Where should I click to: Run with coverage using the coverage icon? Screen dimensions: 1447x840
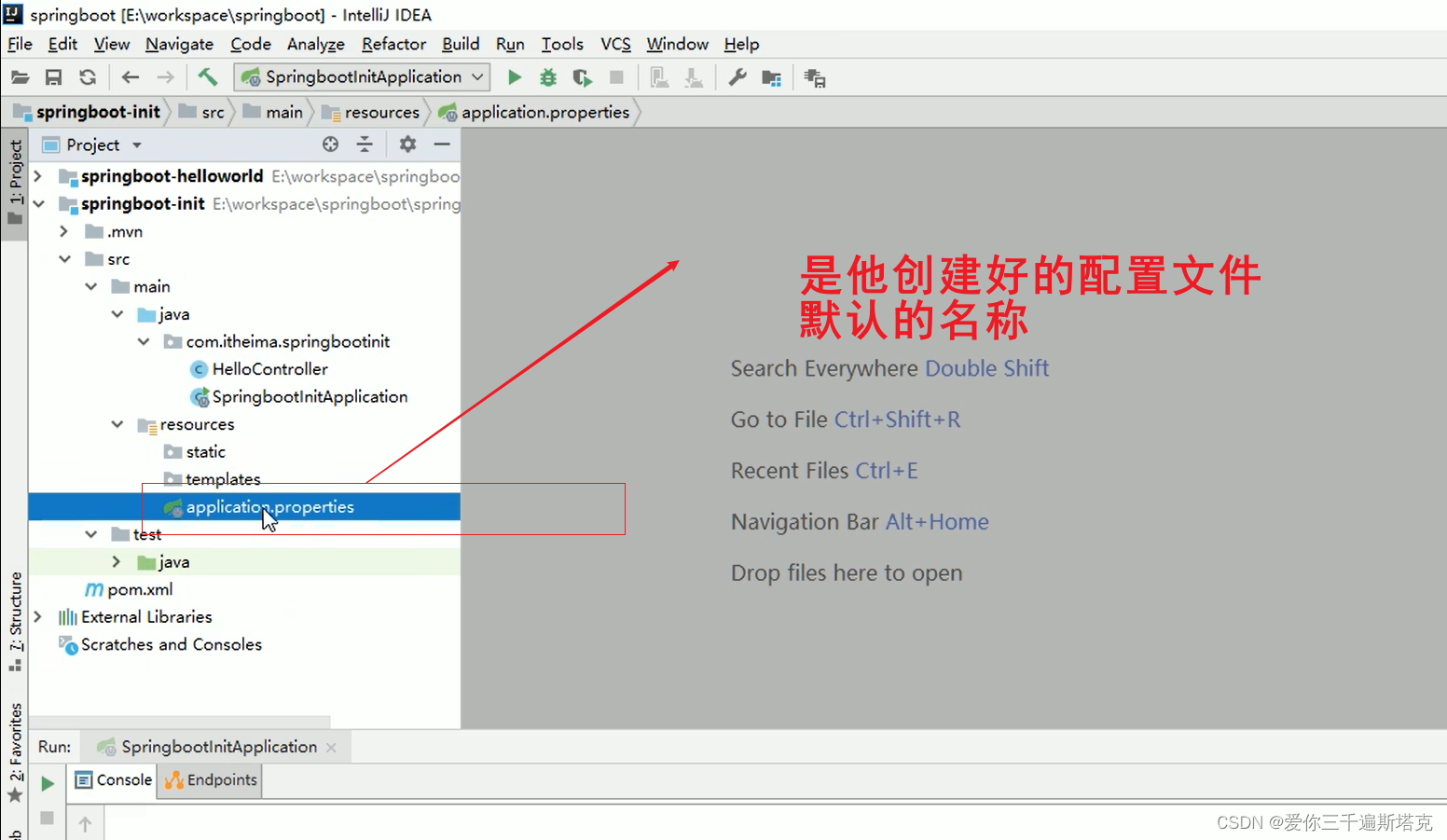(583, 76)
